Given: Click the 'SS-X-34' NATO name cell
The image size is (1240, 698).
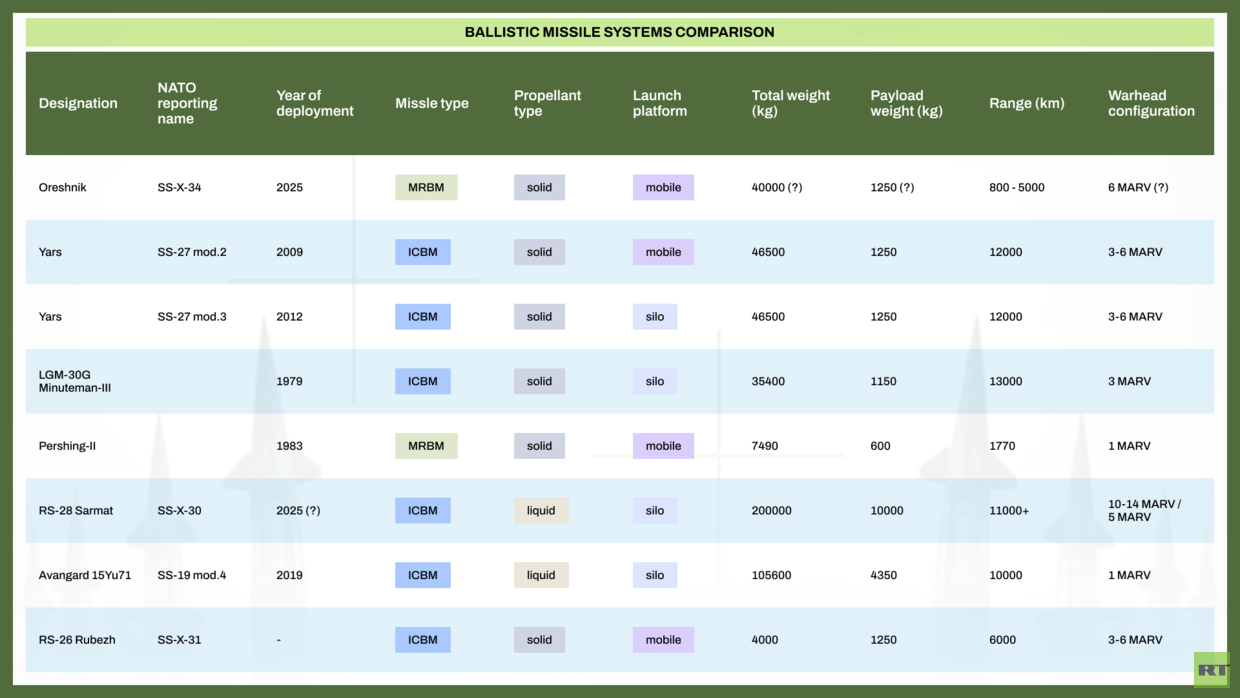Looking at the screenshot, I should 179,187.
